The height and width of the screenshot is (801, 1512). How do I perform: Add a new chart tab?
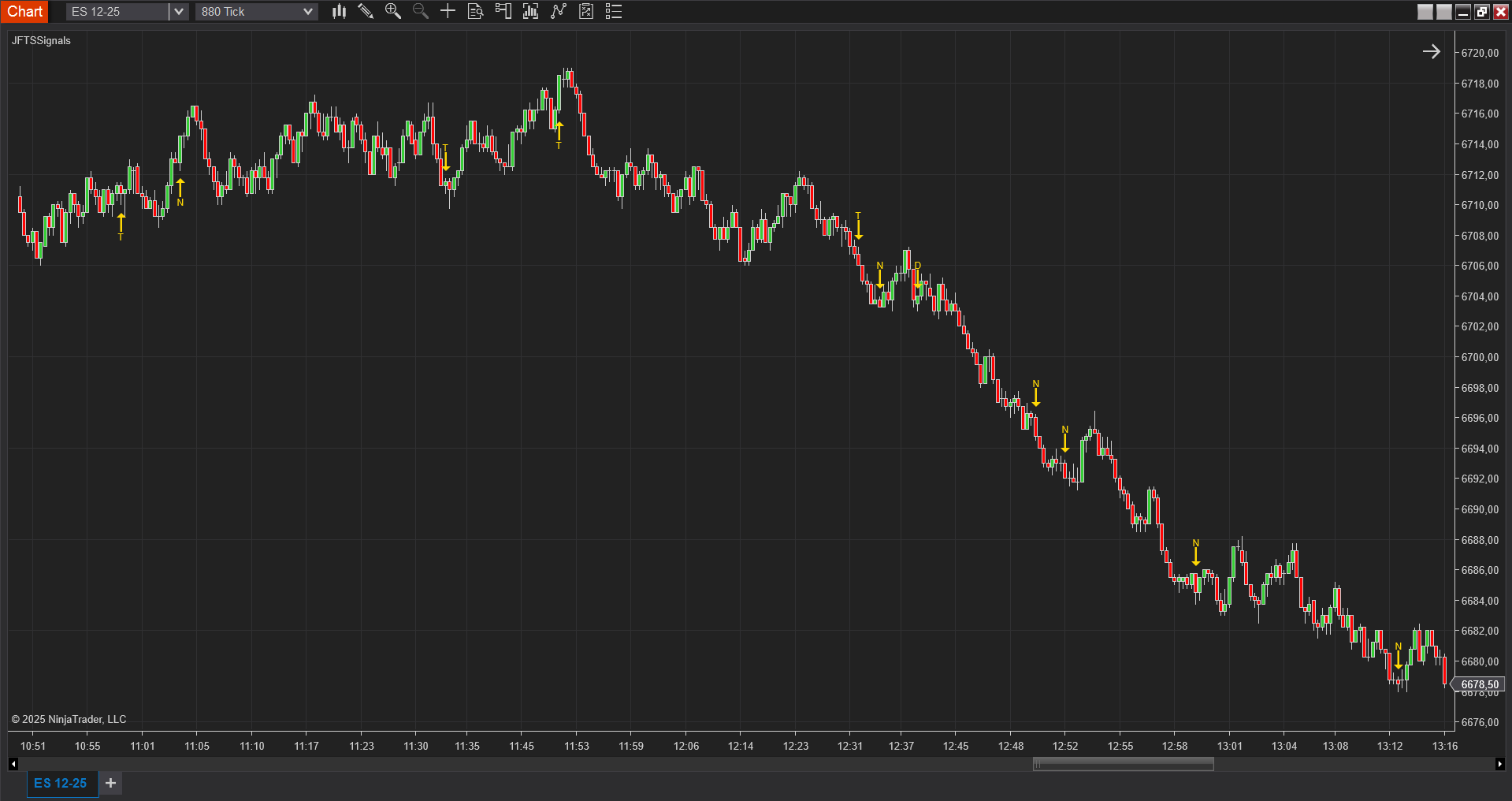click(x=111, y=783)
